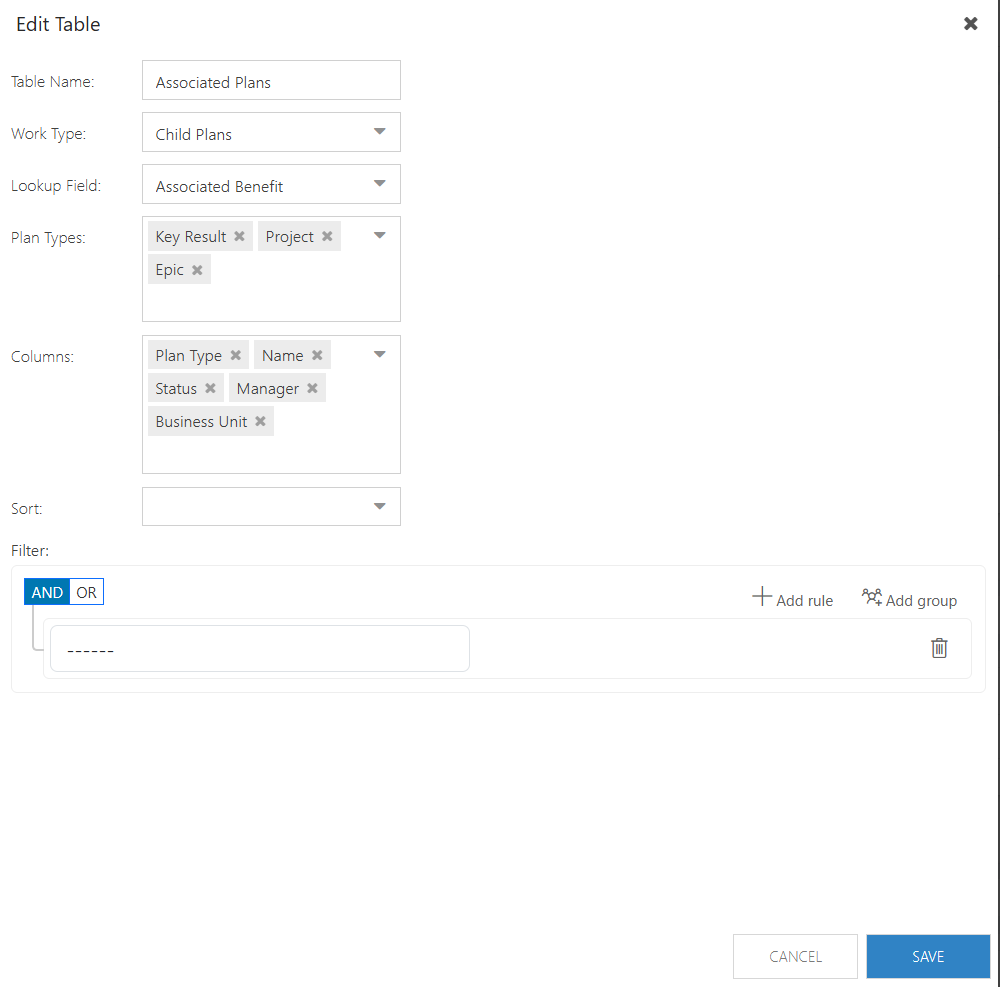The height and width of the screenshot is (987, 1000).
Task: Remove the Epic plan type tag
Action: click(197, 270)
